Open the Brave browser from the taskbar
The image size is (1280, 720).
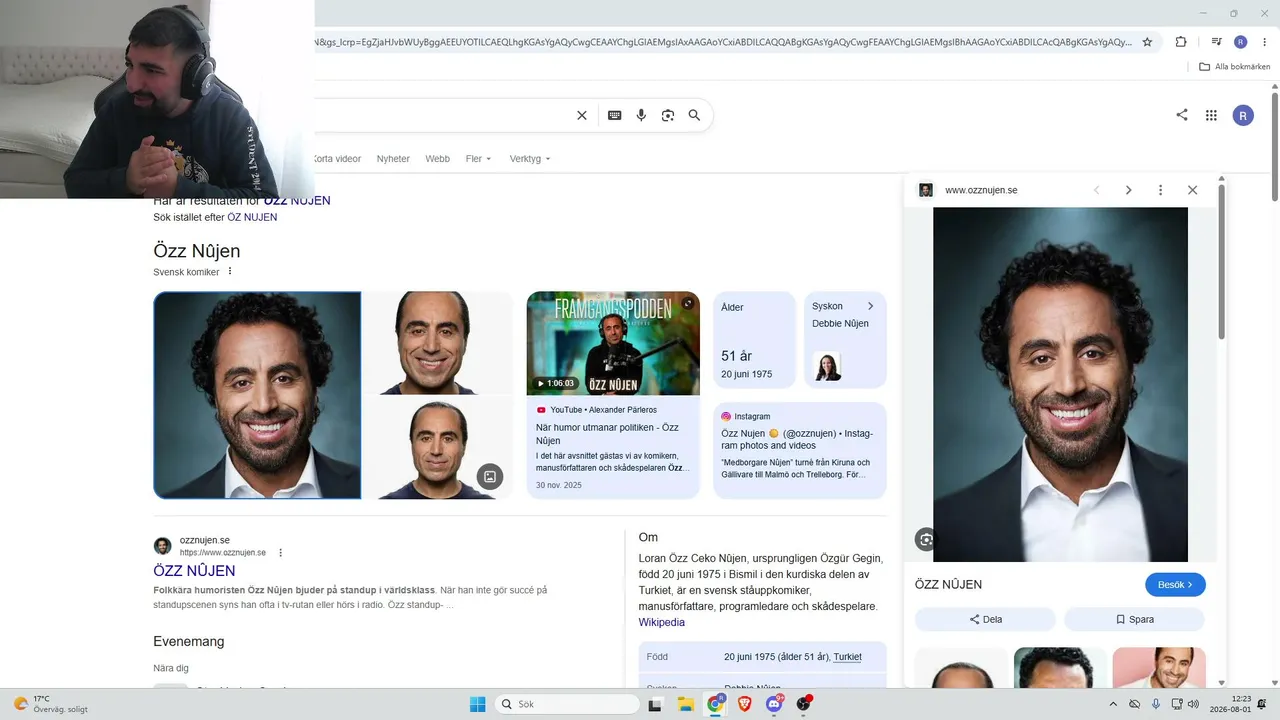(x=745, y=704)
